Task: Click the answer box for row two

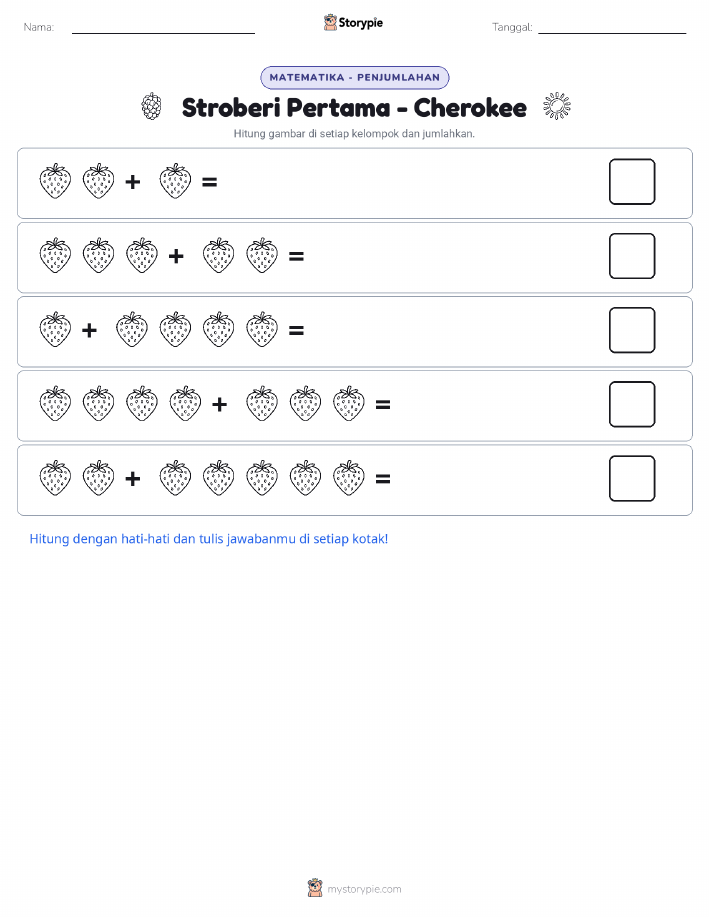Action: pos(632,256)
